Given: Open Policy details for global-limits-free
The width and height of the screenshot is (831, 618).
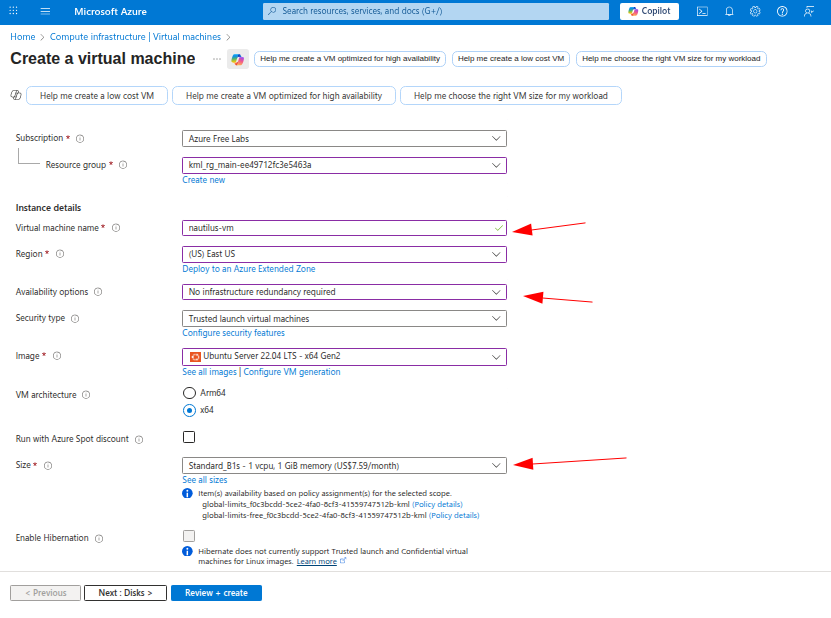Looking at the screenshot, I should (454, 515).
